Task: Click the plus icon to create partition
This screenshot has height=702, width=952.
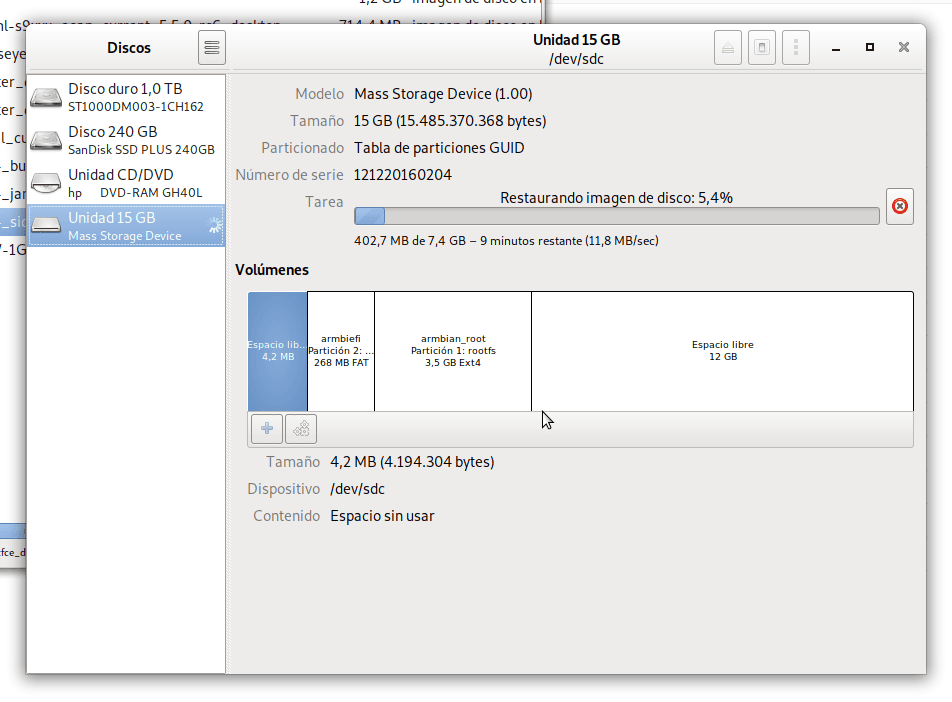Action: tap(266, 429)
